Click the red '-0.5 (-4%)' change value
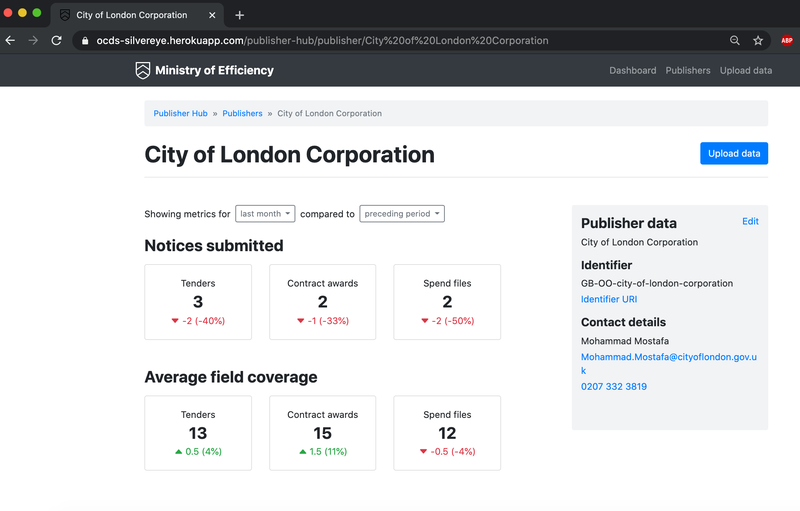This screenshot has height=511, width=800. point(453,451)
